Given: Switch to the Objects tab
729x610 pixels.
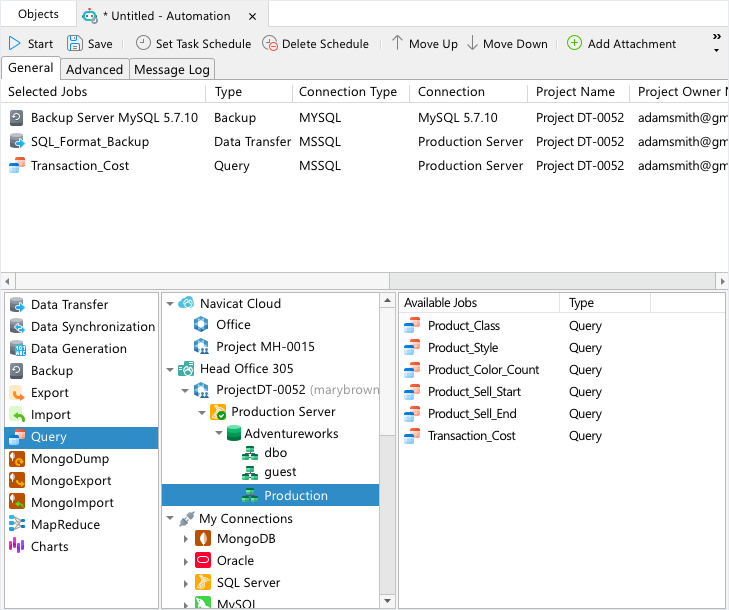Looking at the screenshot, I should click(x=38, y=14).
